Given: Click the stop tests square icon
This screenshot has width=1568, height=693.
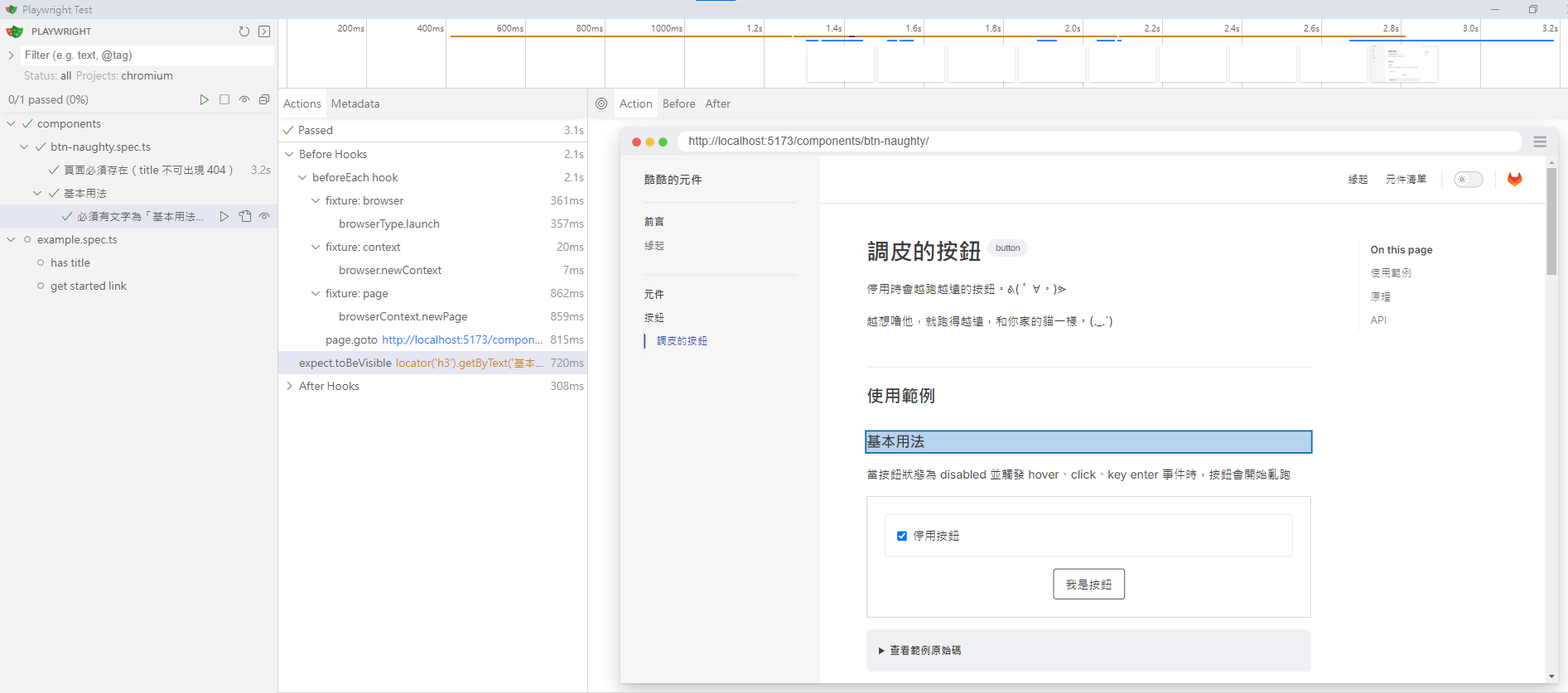Looking at the screenshot, I should coord(224,99).
